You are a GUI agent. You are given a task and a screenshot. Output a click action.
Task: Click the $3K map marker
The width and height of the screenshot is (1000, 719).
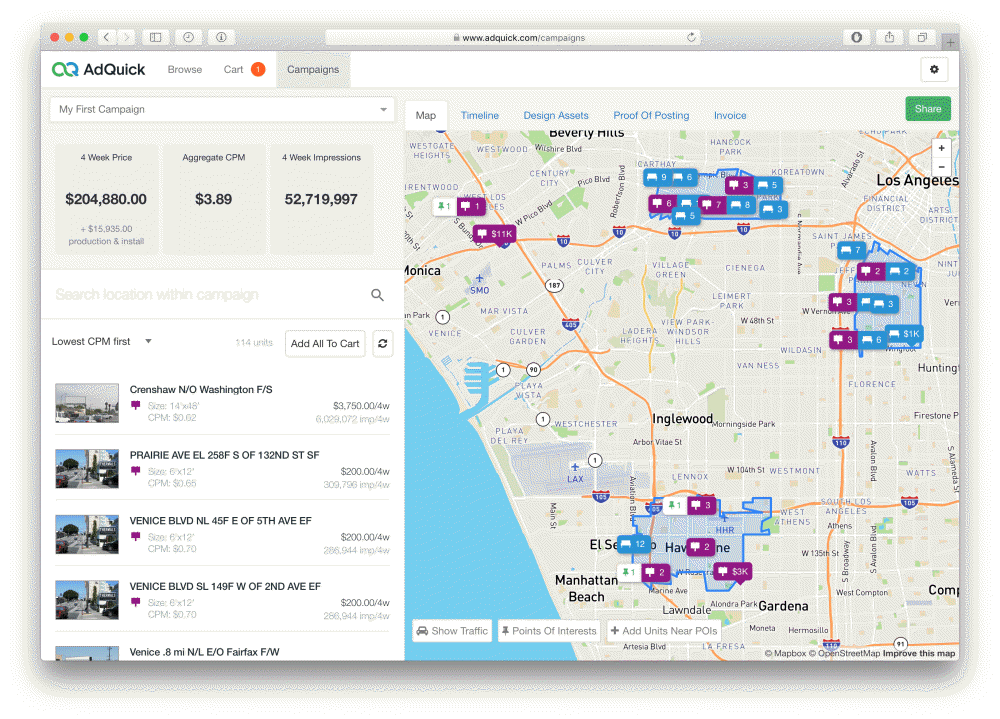pyautogui.click(x=732, y=572)
